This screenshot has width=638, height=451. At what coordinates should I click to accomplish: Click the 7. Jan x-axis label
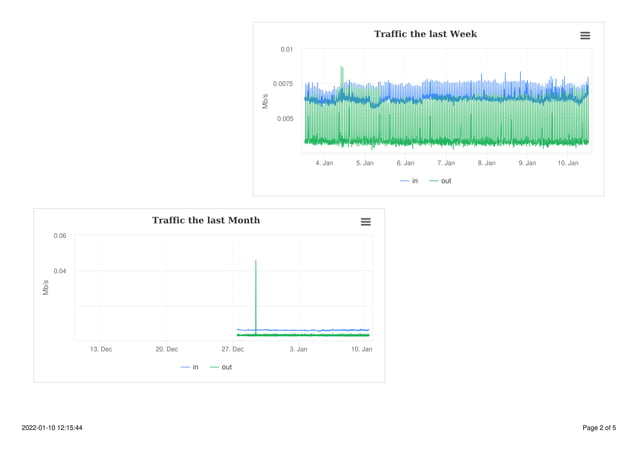(446, 163)
